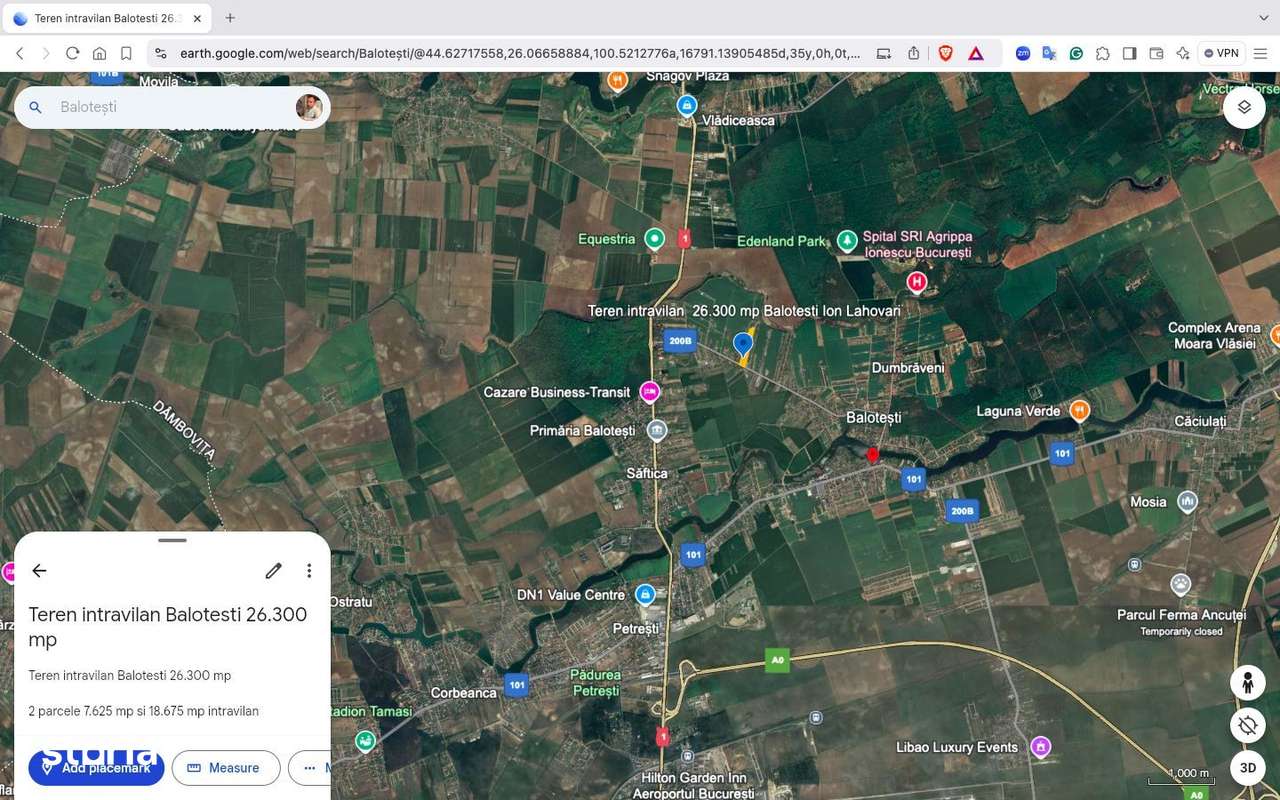The width and height of the screenshot is (1280, 800).
Task: Open the map layers panel
Action: click(1243, 106)
